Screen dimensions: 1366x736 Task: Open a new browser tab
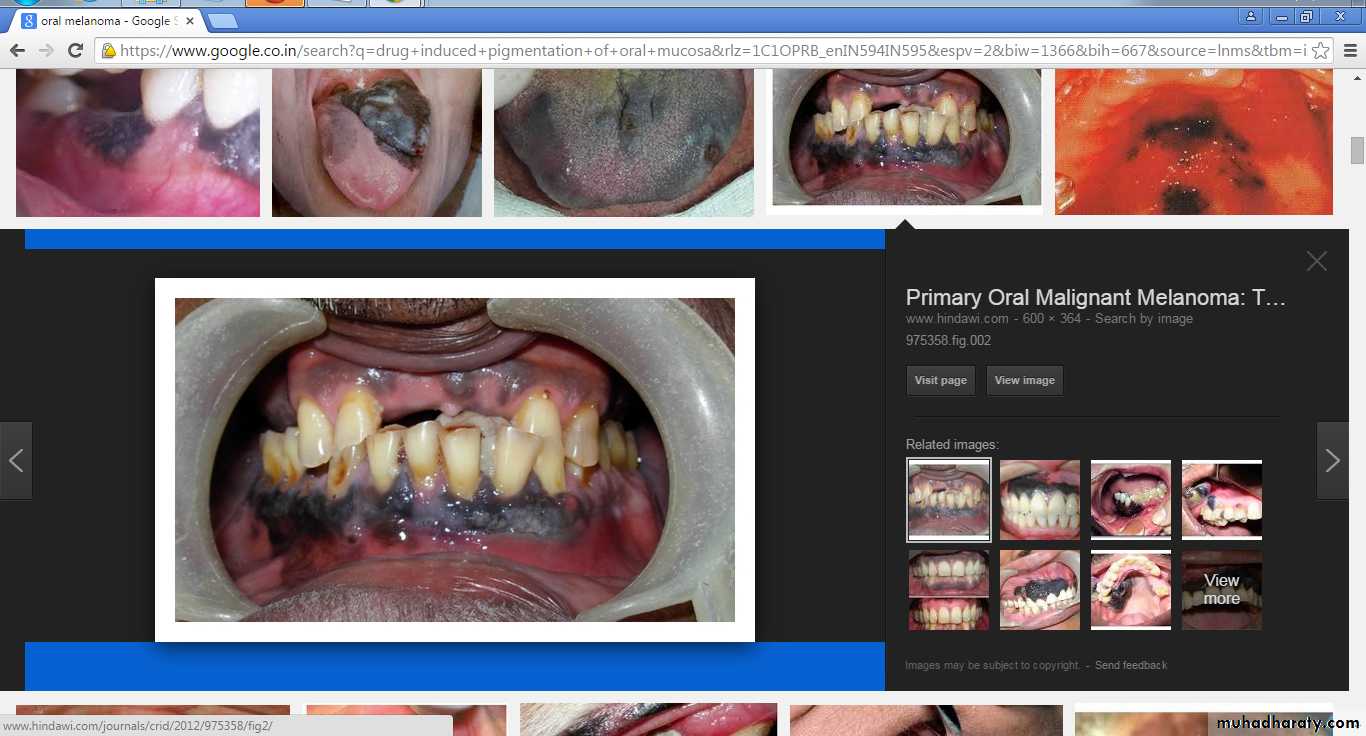[222, 20]
